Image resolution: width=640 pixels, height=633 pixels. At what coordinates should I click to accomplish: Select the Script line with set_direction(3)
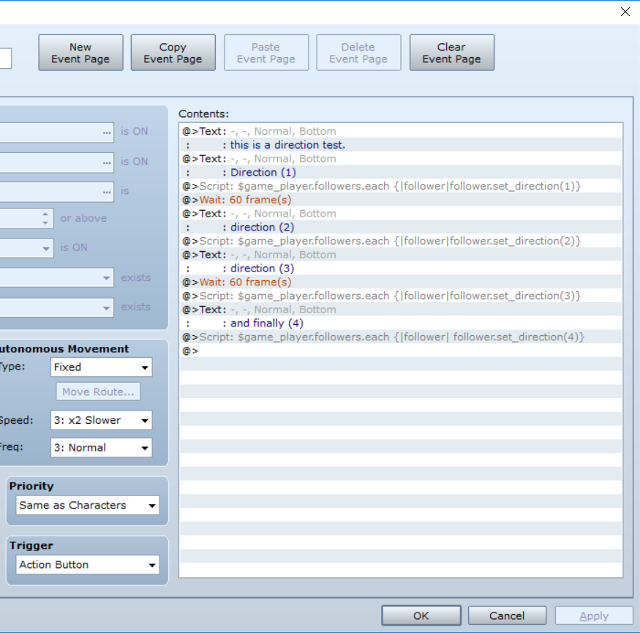pos(401,296)
